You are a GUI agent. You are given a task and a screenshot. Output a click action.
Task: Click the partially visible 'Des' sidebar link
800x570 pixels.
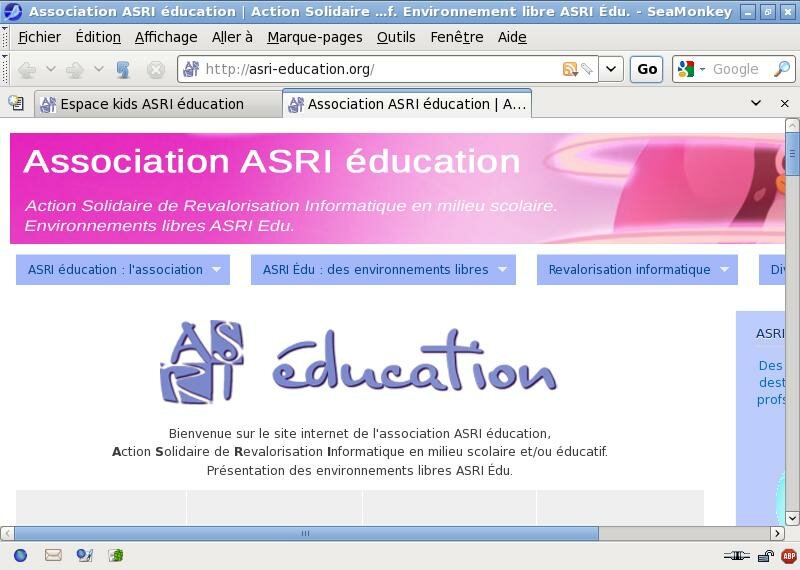coord(770,365)
